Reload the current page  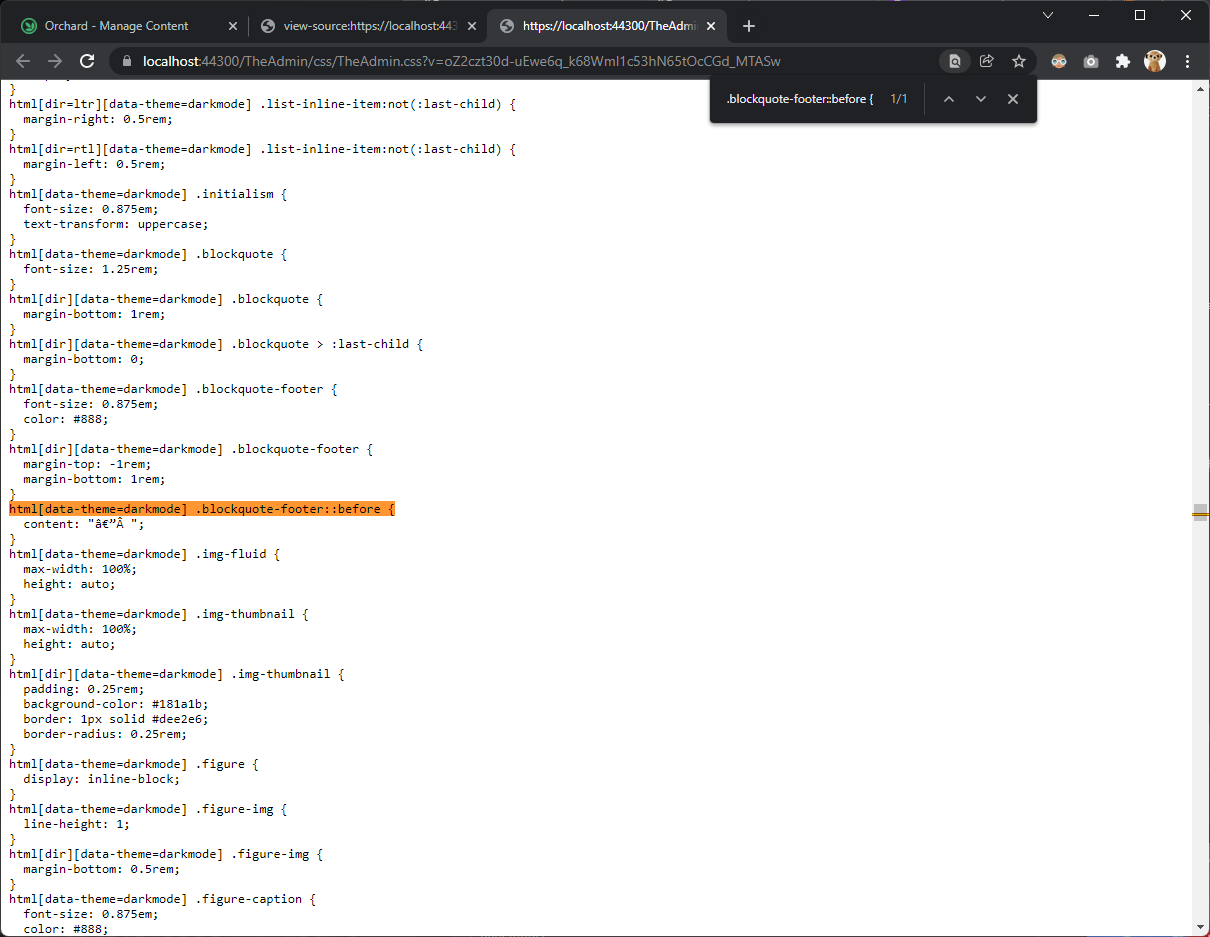tap(86, 61)
